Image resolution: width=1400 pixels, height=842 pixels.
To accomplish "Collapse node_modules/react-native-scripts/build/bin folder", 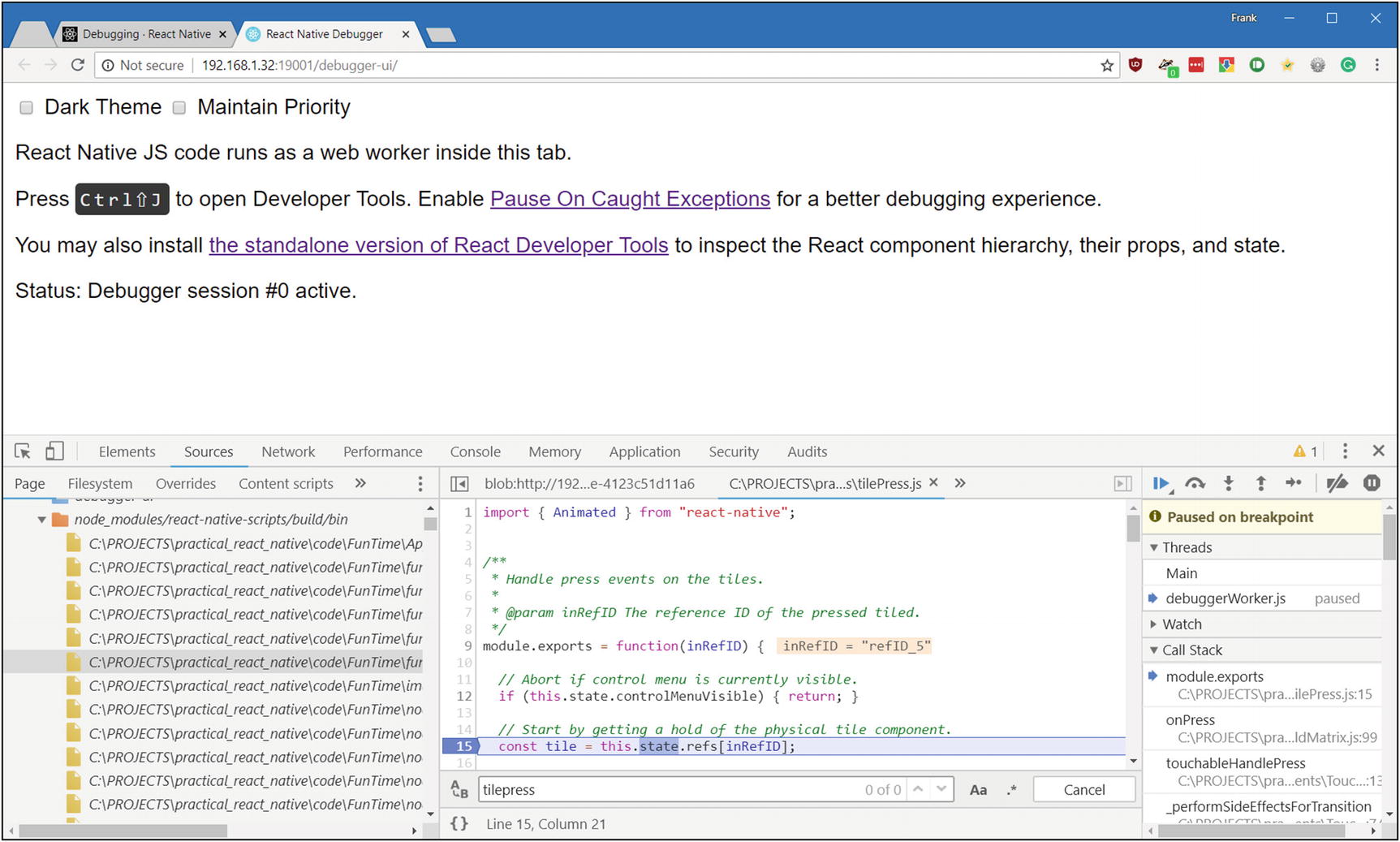I will pyautogui.click(x=41, y=520).
